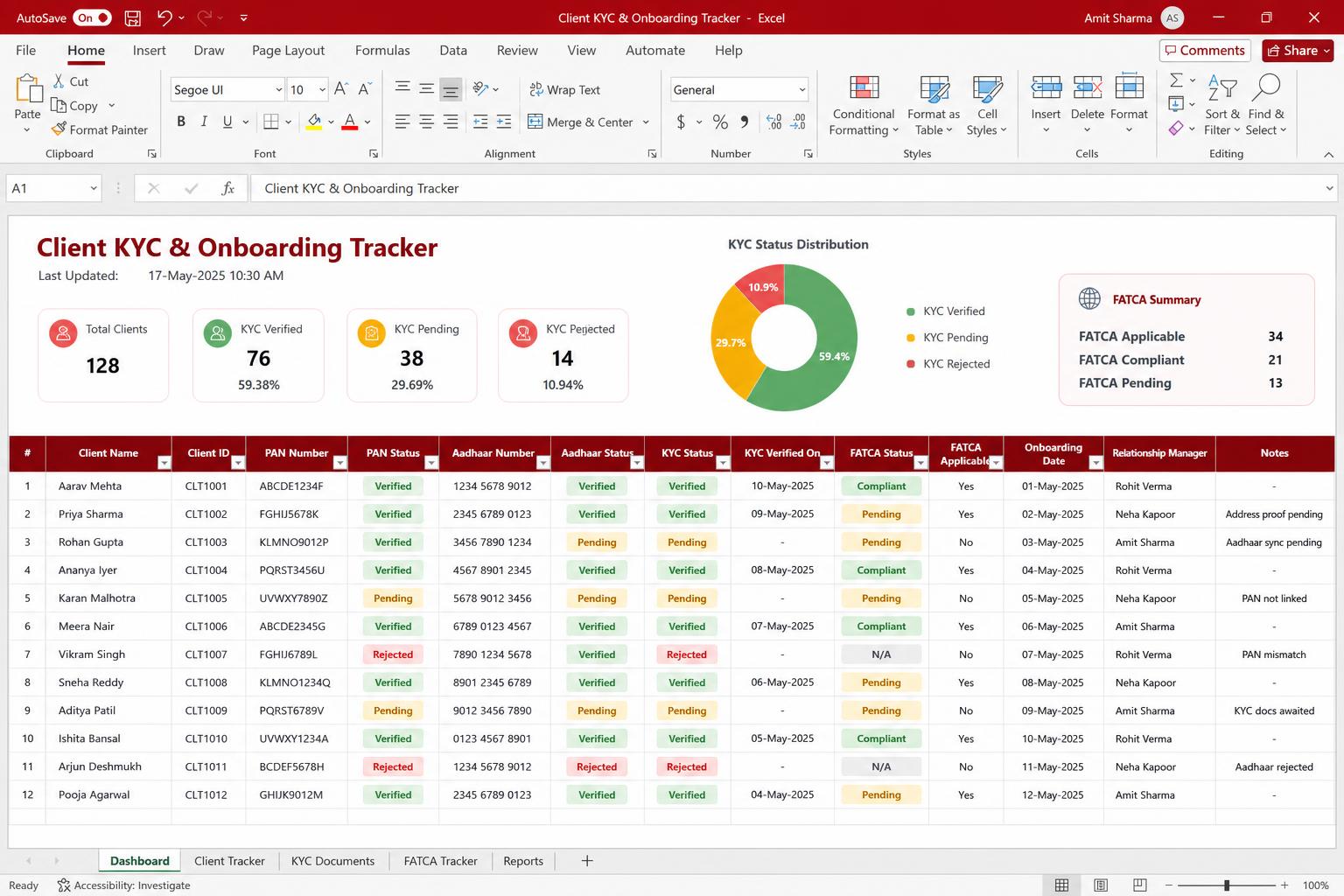Click Decrease Decimal icon
The width and height of the screenshot is (1344, 896).
[x=798, y=122]
